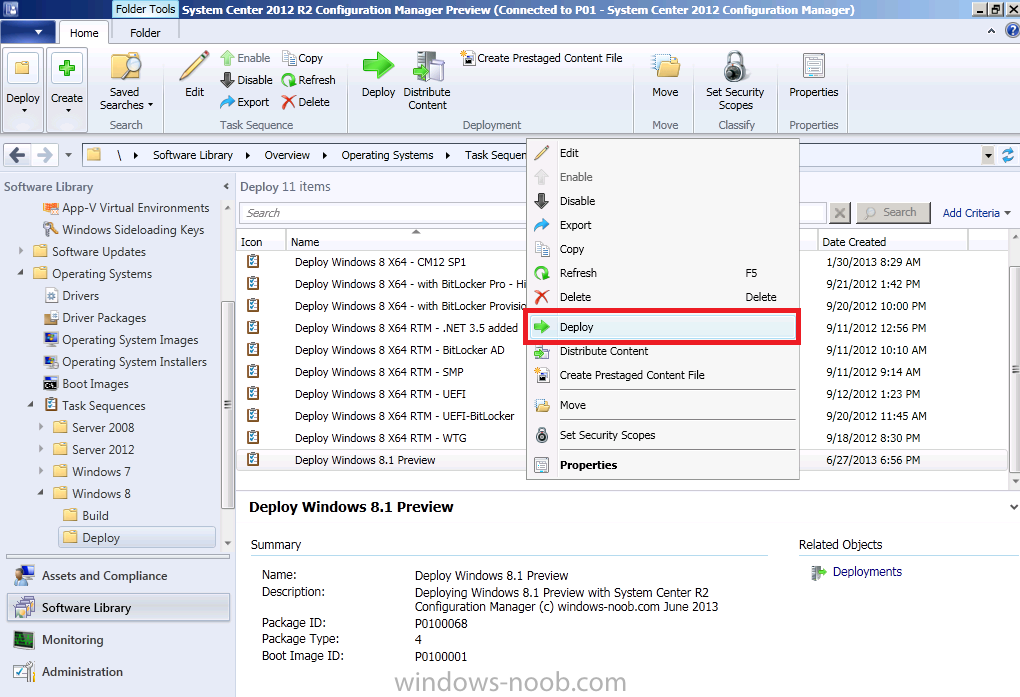Click the Move ribbon button
Viewport: 1020px width, 697px height.
pos(665,76)
